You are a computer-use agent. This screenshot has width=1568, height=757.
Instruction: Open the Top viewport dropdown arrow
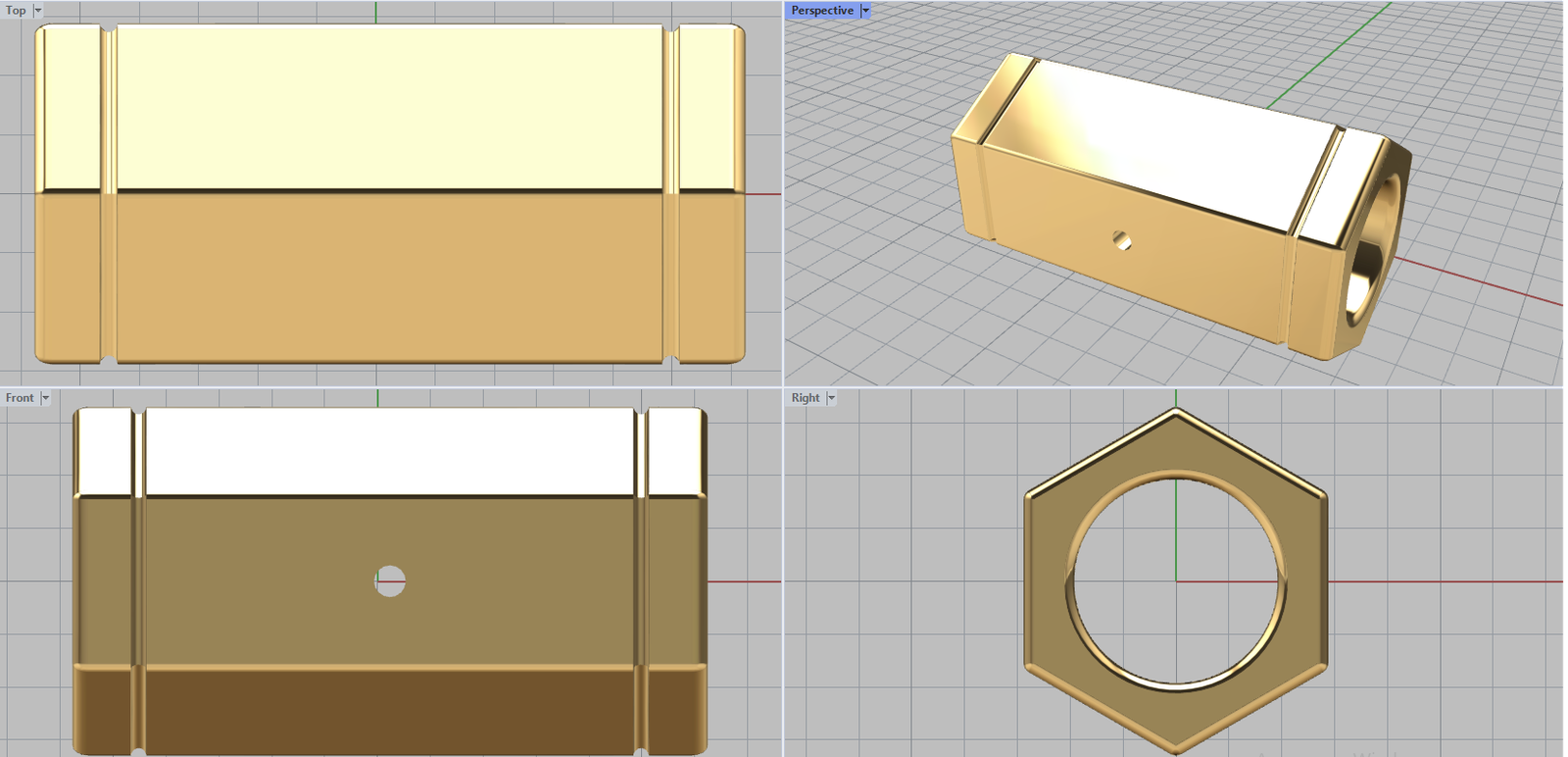click(x=38, y=10)
